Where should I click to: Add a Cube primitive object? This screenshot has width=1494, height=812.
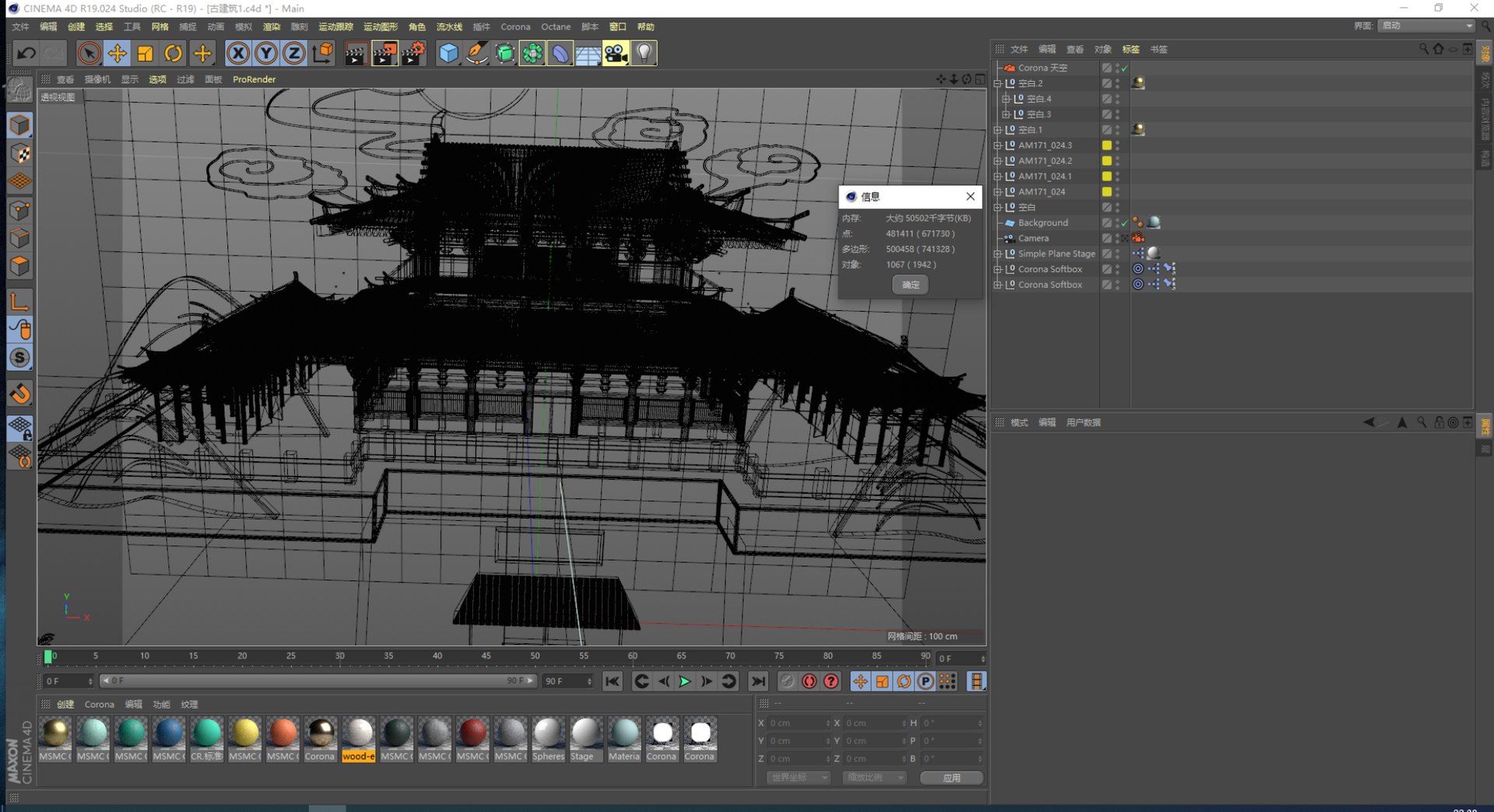(448, 54)
